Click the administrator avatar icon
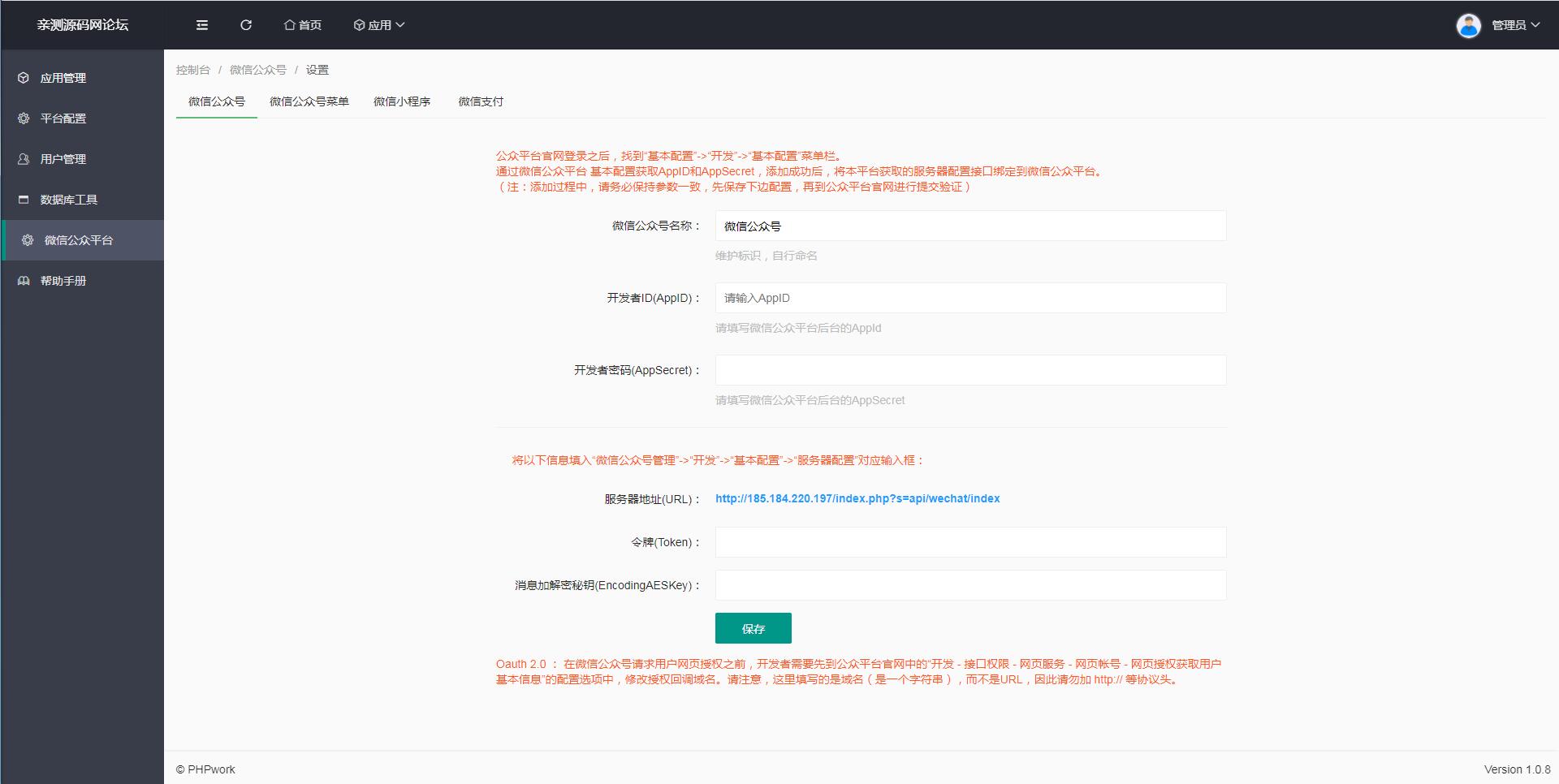This screenshot has height=784, width=1559. click(x=1468, y=25)
